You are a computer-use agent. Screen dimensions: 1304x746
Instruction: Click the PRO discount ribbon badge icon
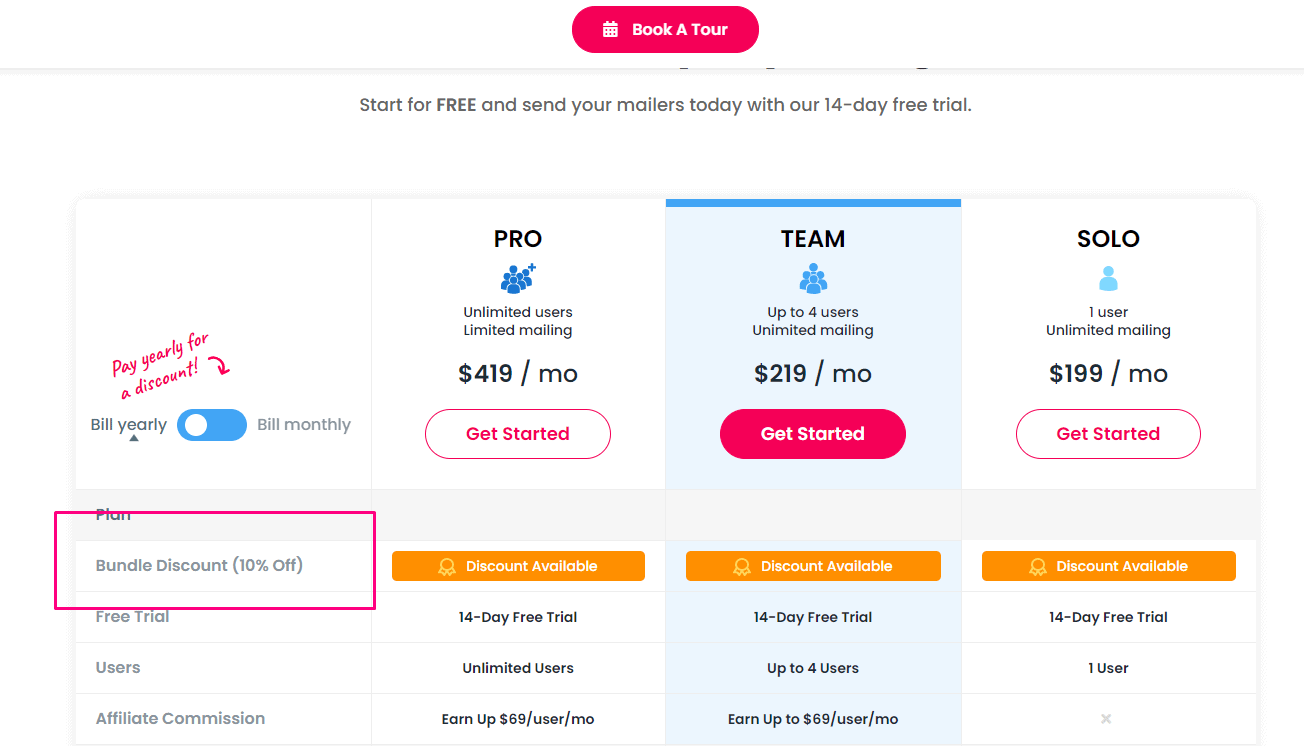pos(447,567)
